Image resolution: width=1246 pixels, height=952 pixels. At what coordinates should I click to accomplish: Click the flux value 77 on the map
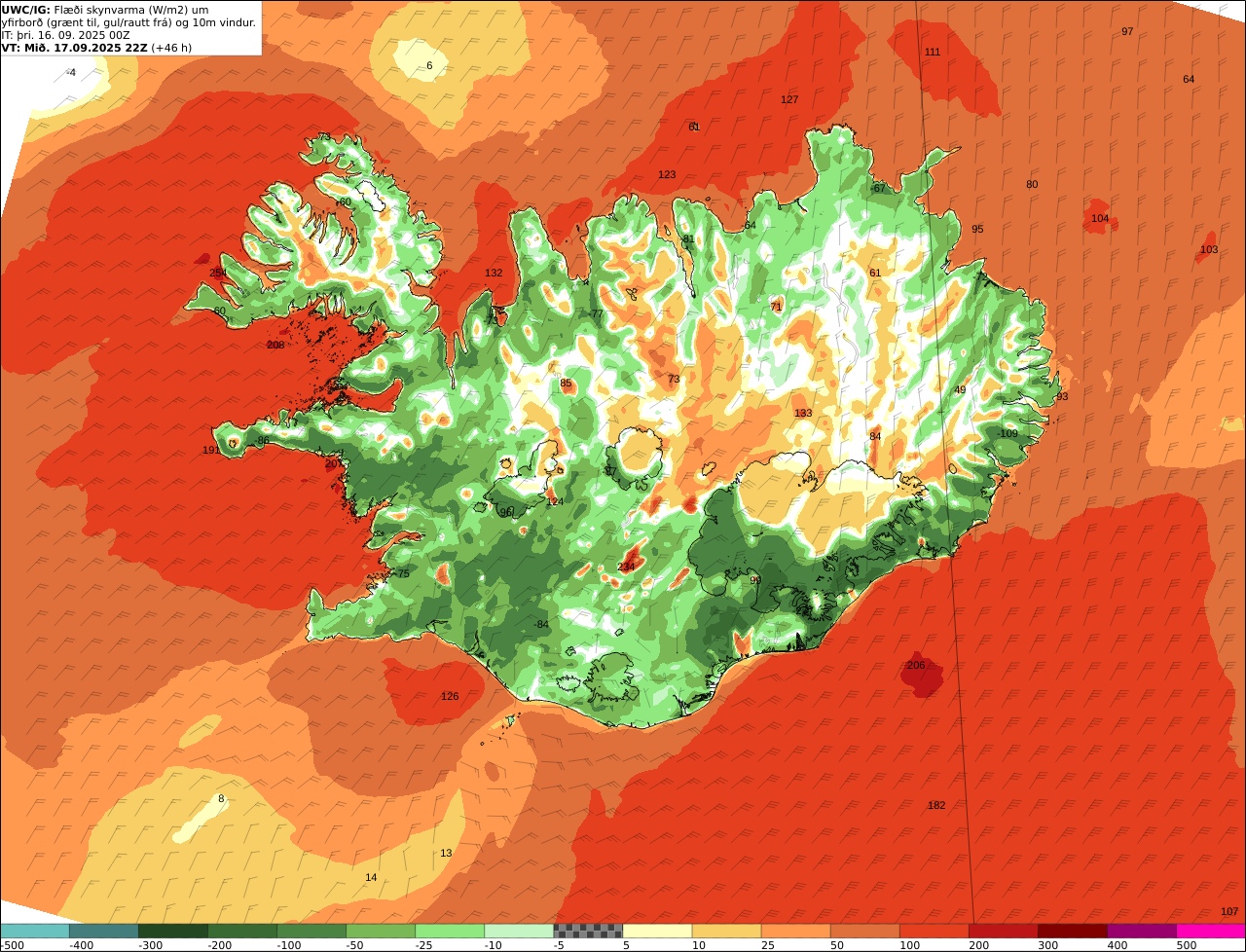click(597, 313)
